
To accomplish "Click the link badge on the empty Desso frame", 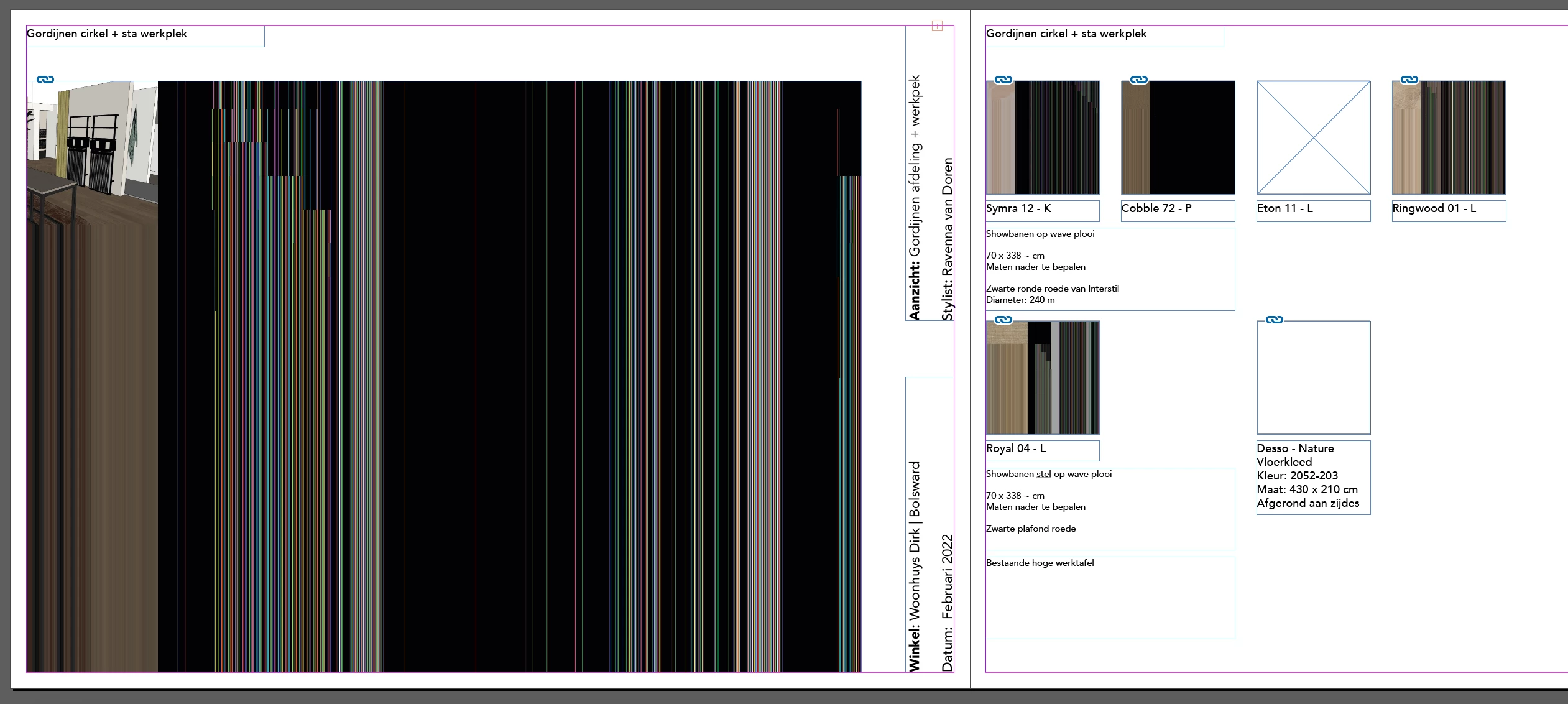I will coord(1274,320).
